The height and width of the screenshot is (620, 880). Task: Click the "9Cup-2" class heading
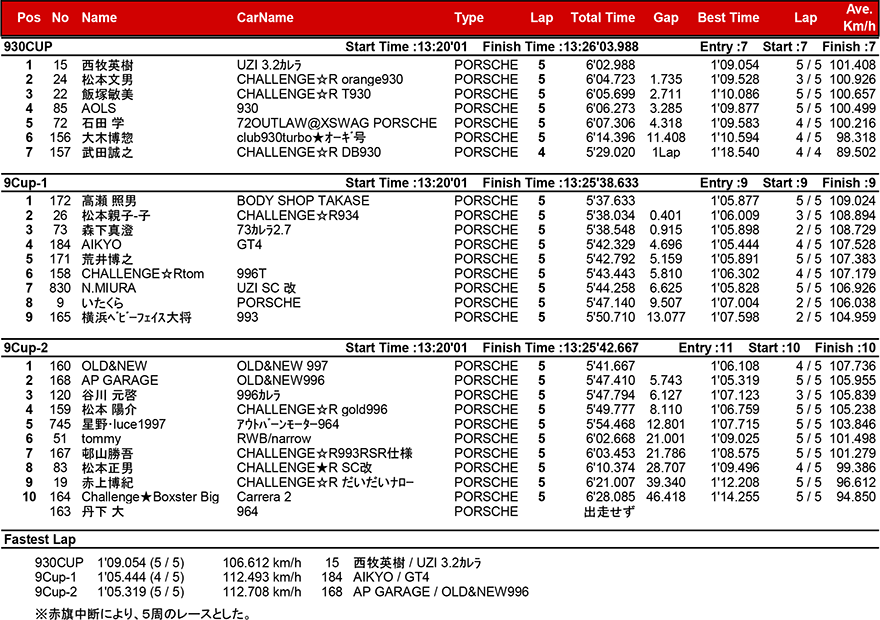(25, 348)
